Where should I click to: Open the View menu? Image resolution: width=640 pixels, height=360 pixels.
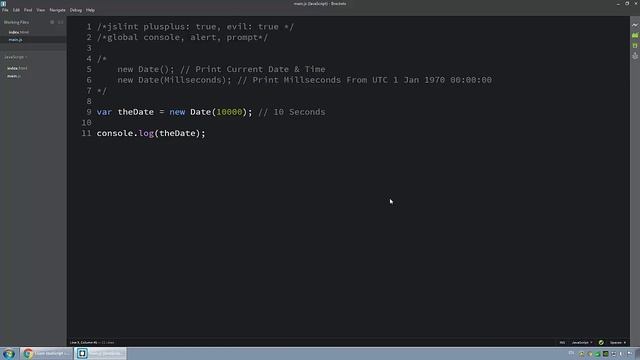40,10
